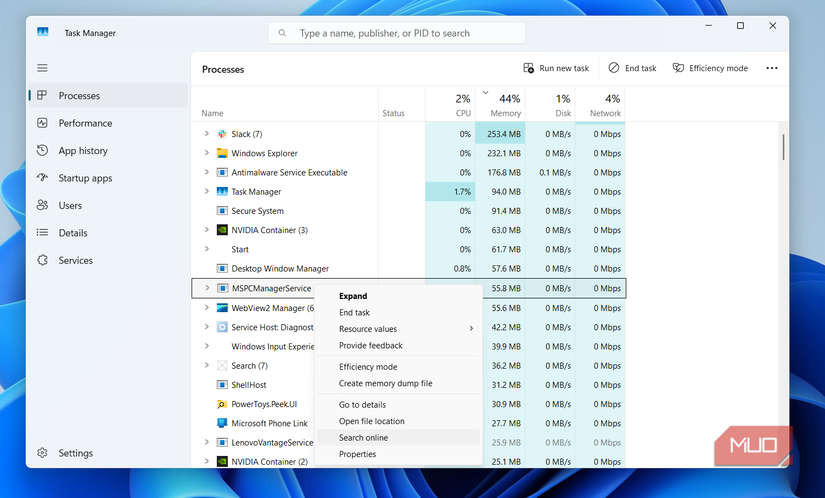Click the Settings gear icon
The width and height of the screenshot is (825, 498).
pos(42,453)
